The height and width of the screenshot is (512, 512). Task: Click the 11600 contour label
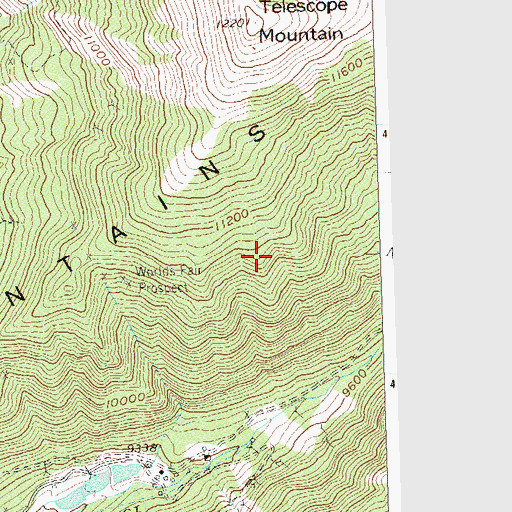click(x=346, y=71)
